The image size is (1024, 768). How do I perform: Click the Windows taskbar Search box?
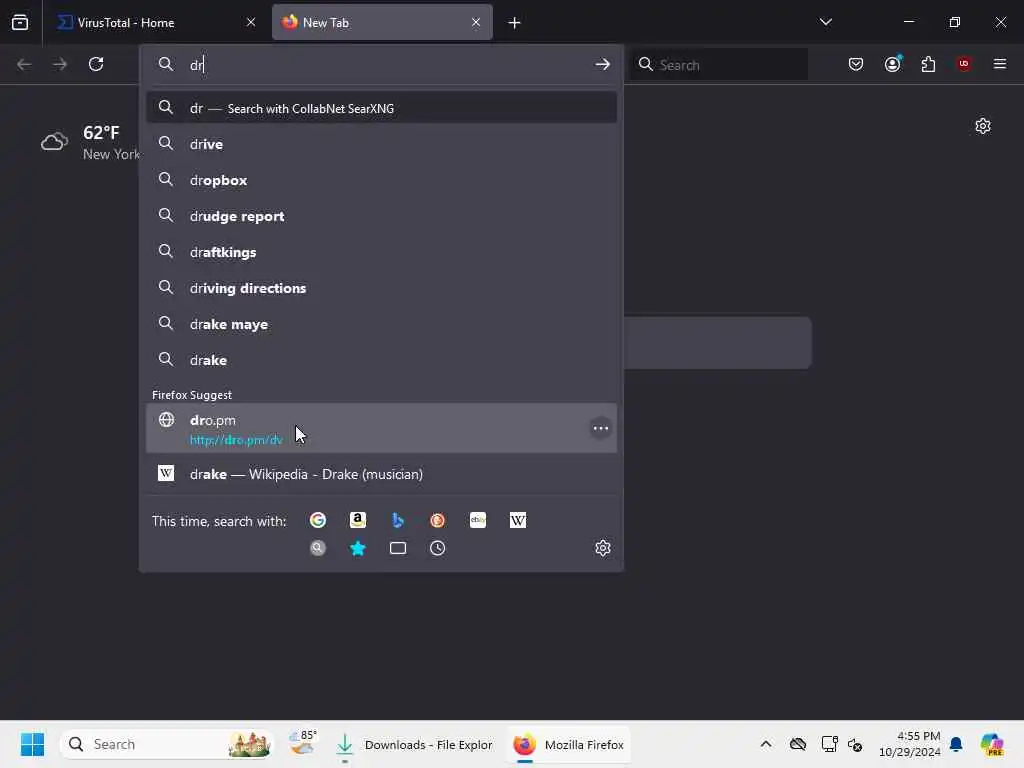point(167,744)
